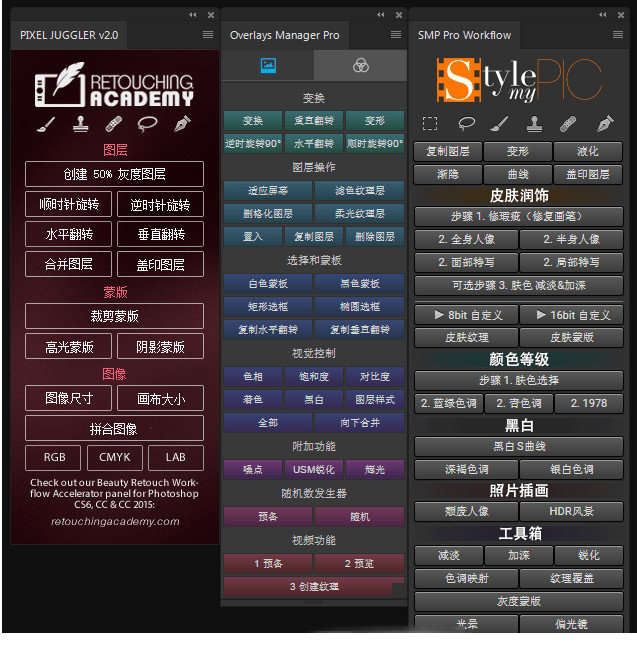Switch to the color circles tab in Overlays Manager
The image size is (637, 658).
360,65
